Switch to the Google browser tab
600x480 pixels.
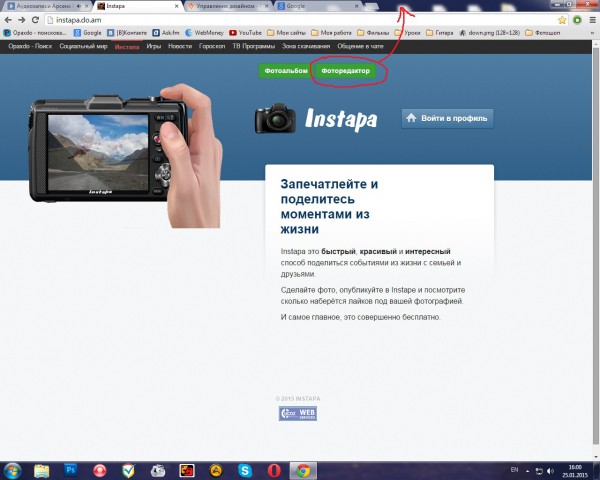[319, 6]
